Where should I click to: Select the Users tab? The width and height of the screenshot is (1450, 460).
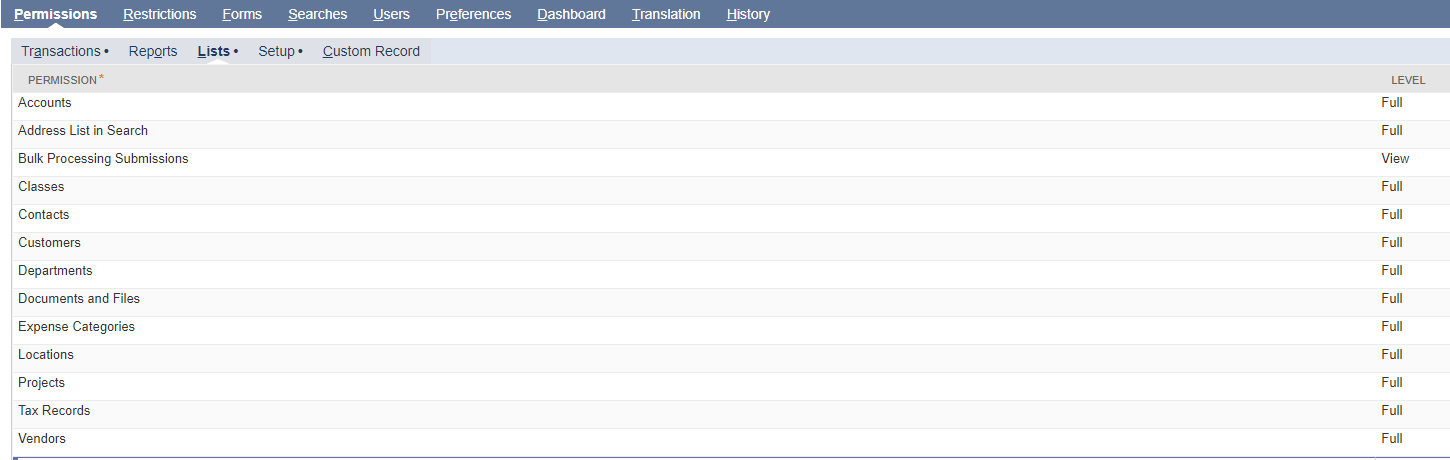[392, 14]
